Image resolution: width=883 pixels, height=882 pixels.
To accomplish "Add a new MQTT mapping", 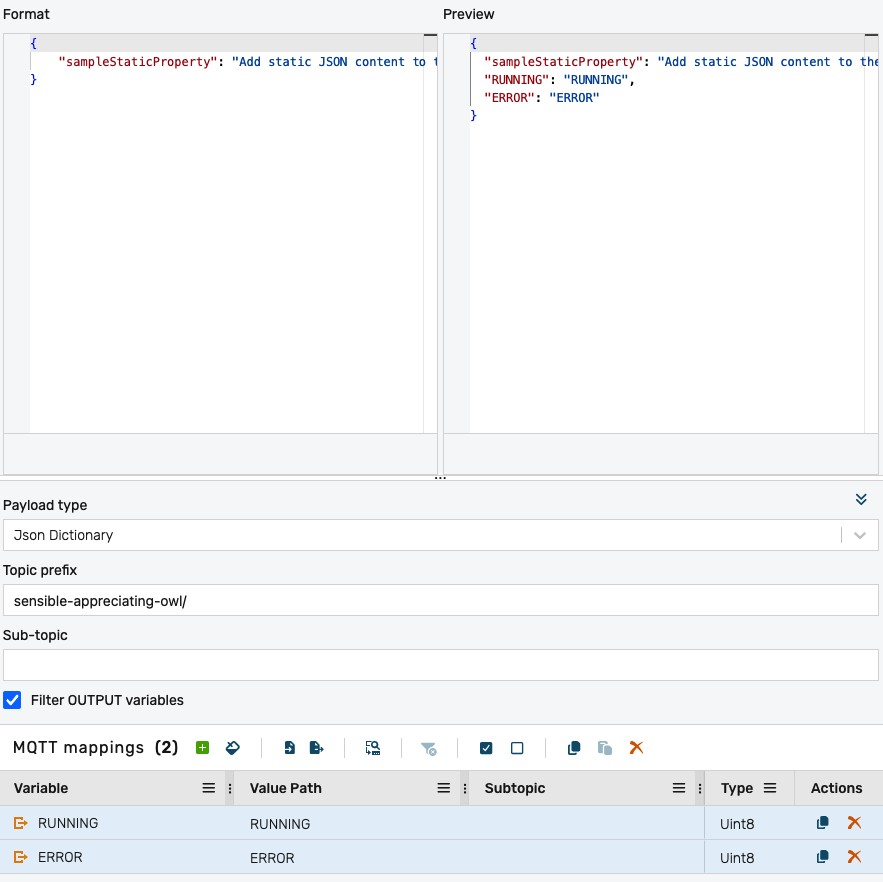I will pyautogui.click(x=201, y=748).
